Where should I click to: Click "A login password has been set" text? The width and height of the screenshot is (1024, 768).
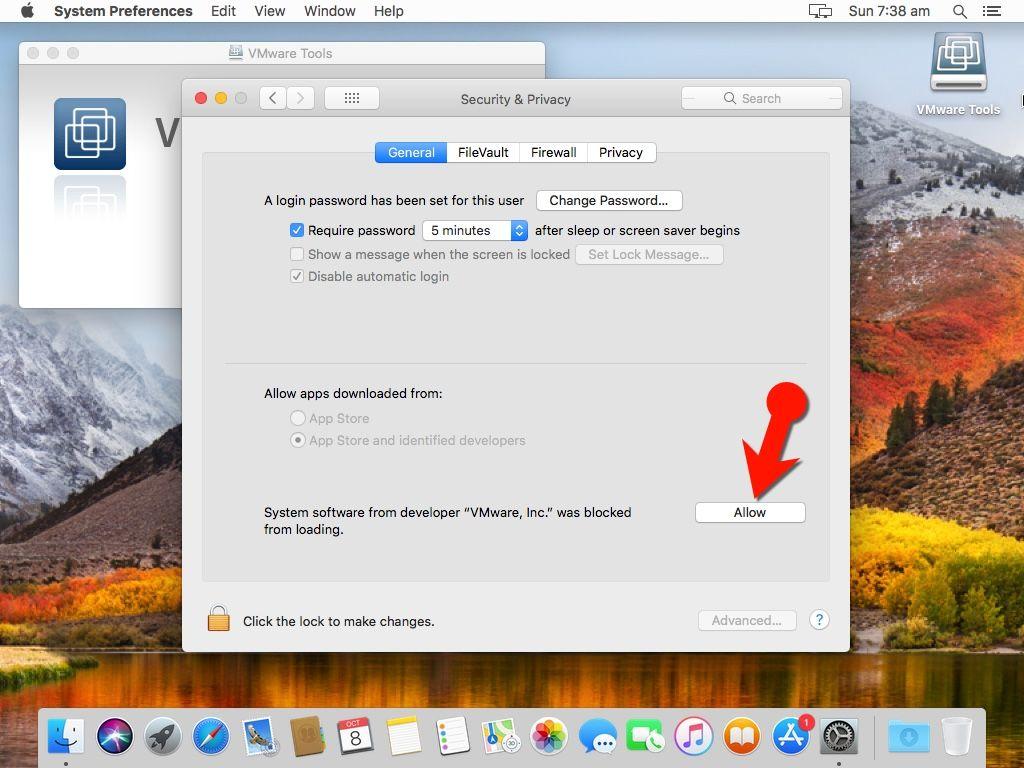click(394, 200)
